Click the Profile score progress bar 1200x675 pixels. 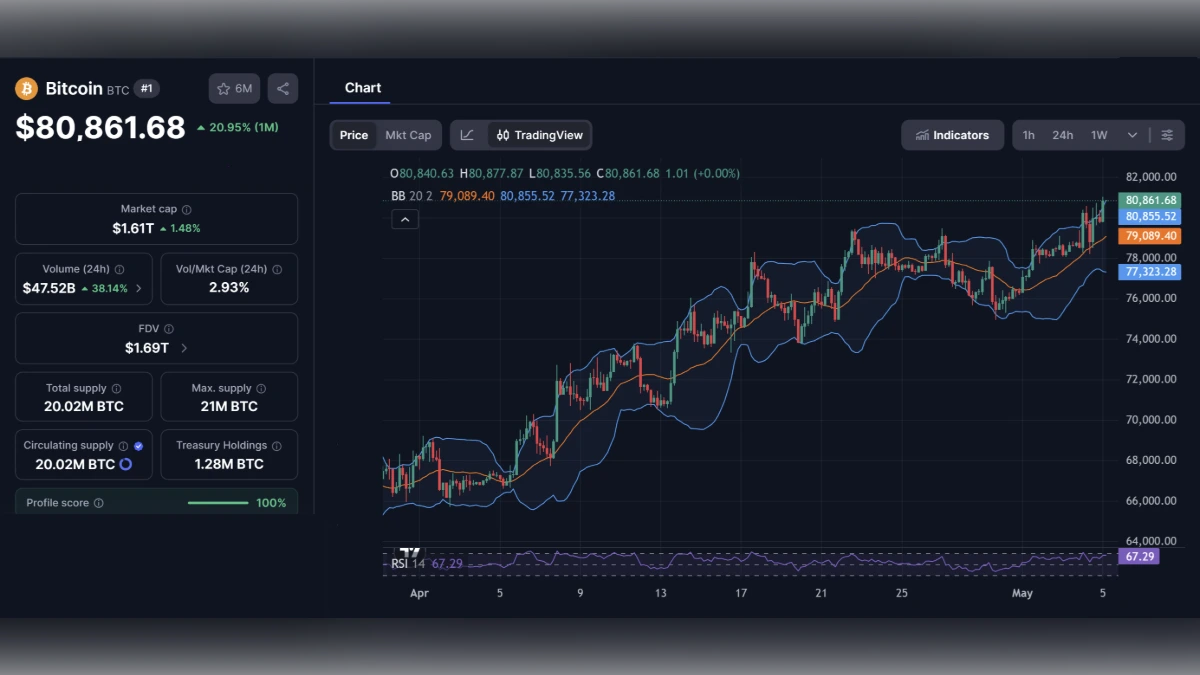218,503
